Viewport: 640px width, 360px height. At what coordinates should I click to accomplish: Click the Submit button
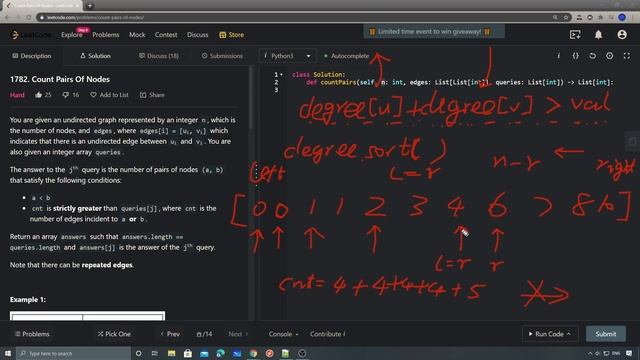(606, 334)
